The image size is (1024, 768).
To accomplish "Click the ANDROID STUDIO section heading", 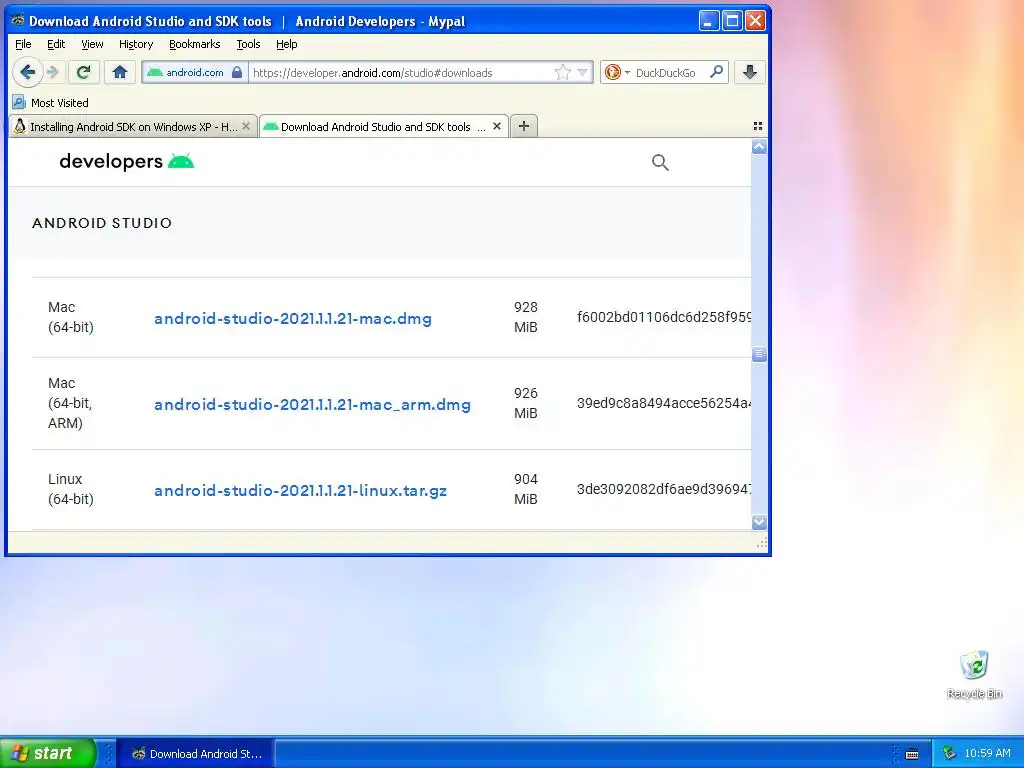I will click(102, 223).
